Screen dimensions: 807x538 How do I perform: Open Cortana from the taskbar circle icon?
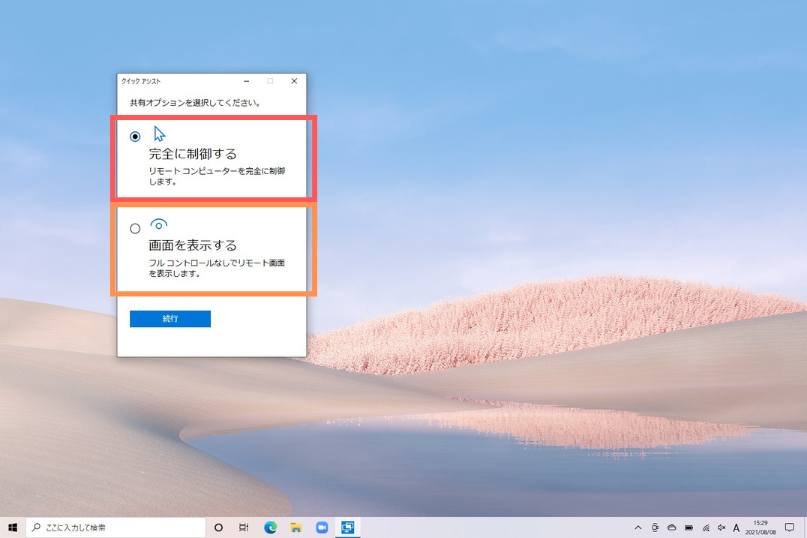218,527
